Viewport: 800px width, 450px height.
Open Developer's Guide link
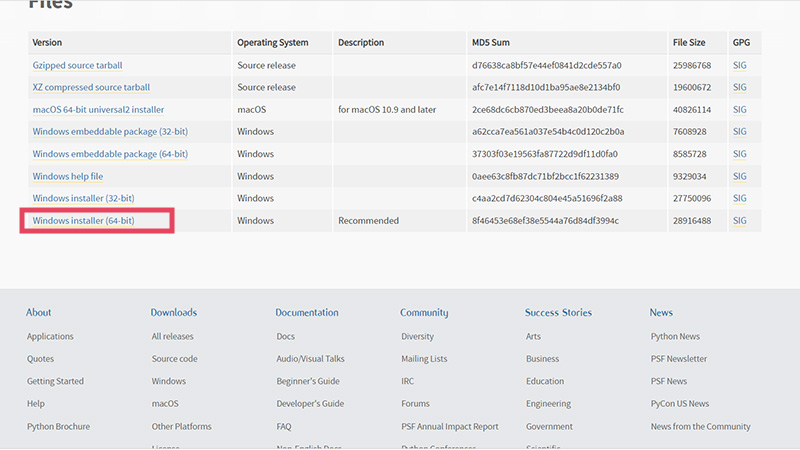pos(310,404)
